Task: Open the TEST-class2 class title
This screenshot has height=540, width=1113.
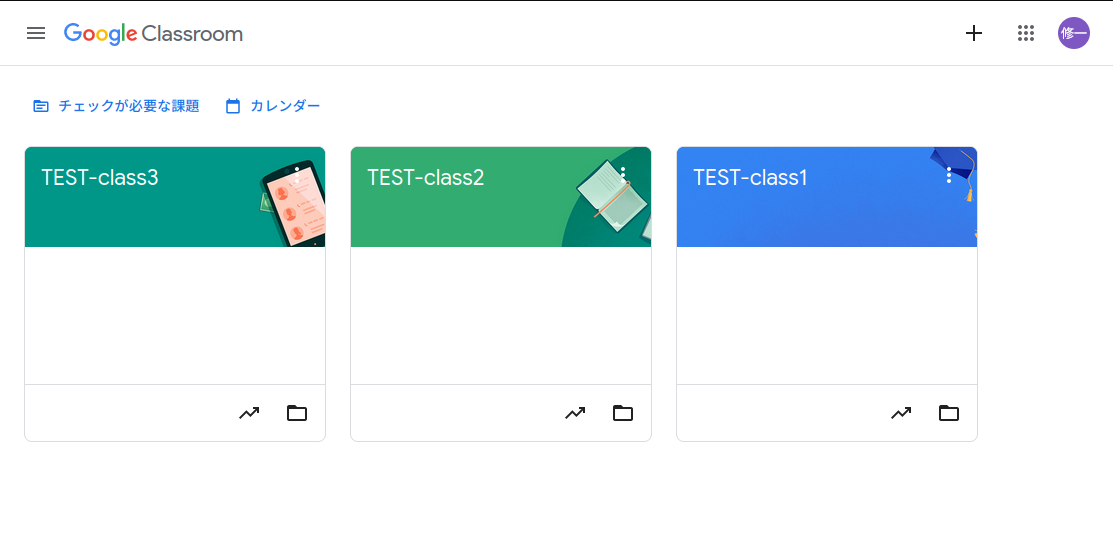Action: (x=426, y=178)
